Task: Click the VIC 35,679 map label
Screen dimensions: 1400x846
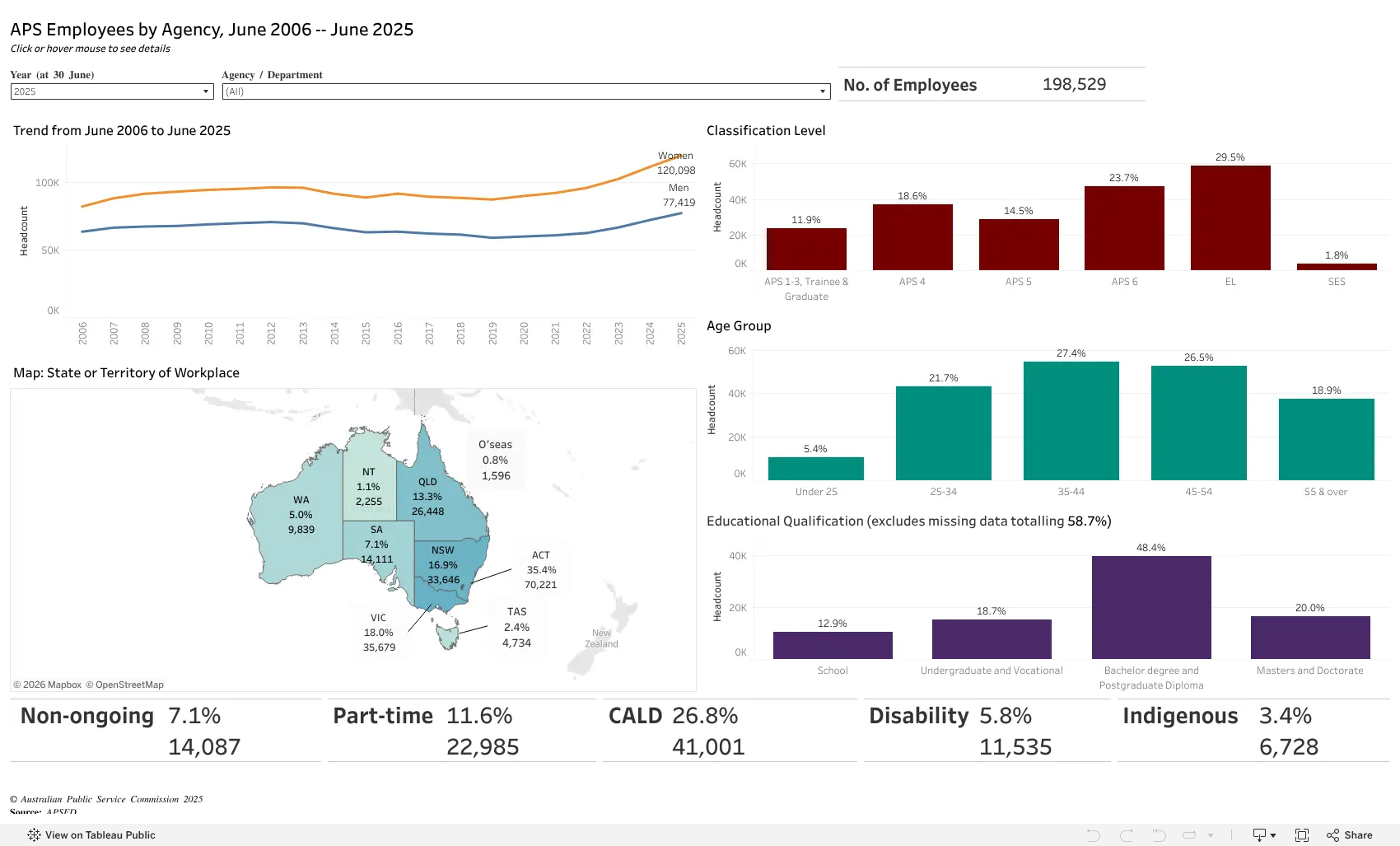Action: click(x=379, y=633)
